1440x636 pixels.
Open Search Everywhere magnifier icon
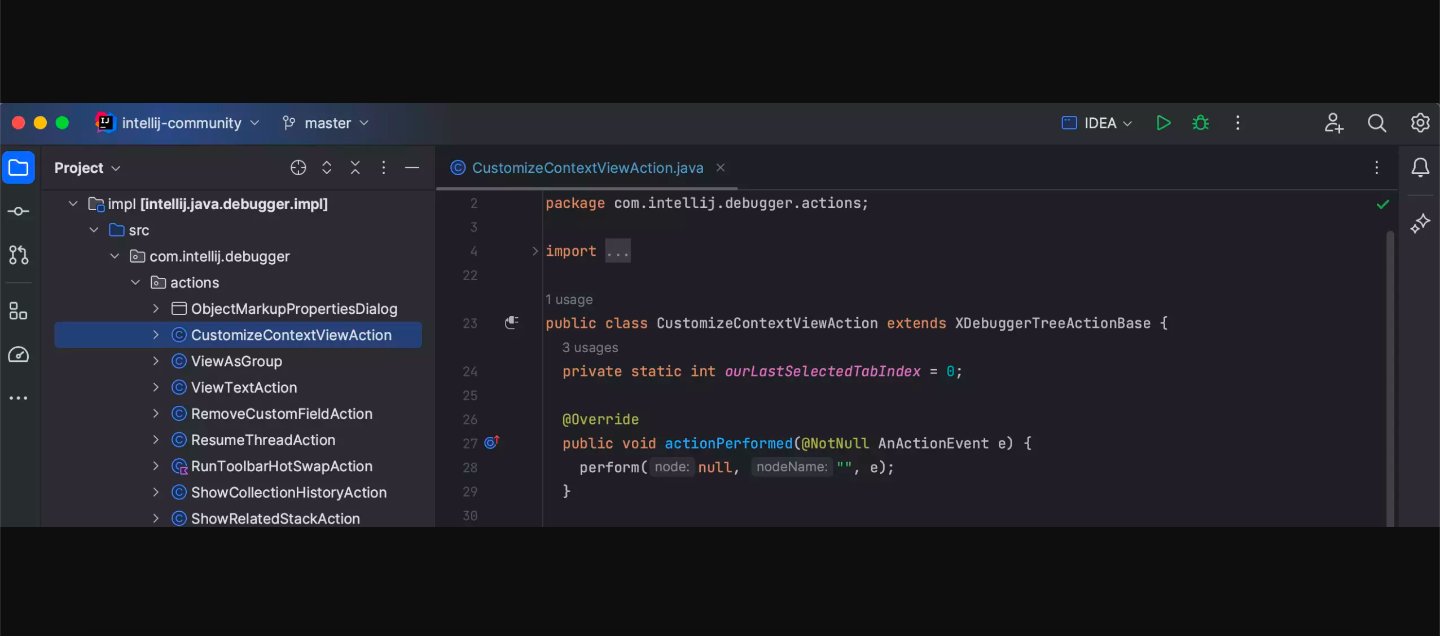point(1377,123)
